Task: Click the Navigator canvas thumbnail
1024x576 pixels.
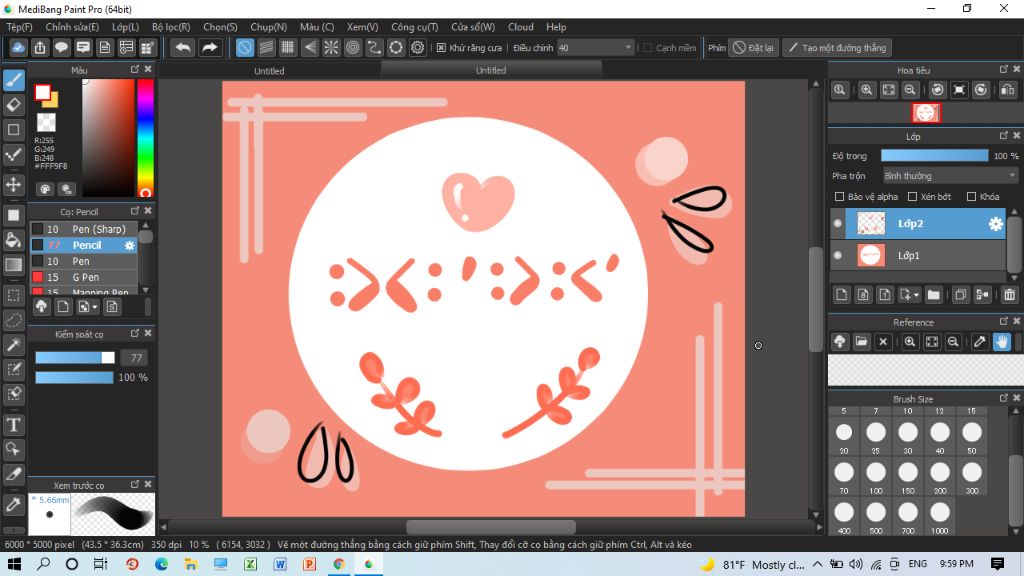Action: [x=925, y=113]
